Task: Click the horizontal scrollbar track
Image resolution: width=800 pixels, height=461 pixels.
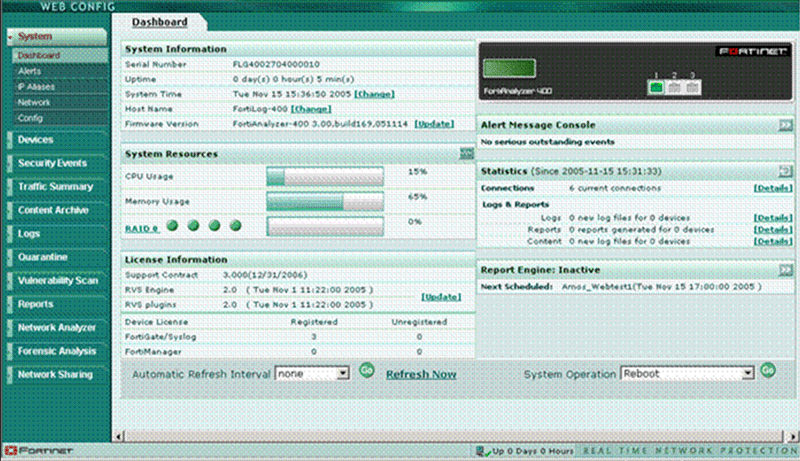Action: (454, 436)
